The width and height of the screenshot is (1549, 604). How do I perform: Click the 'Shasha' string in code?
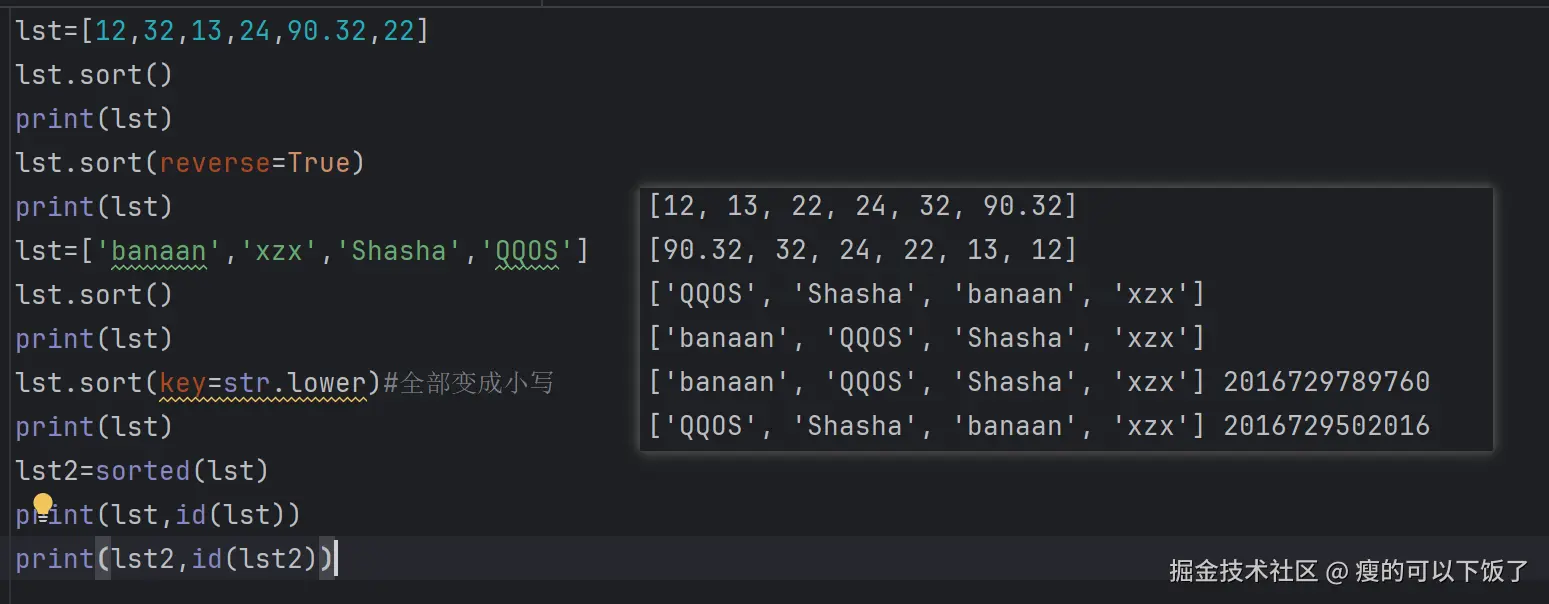coord(398,251)
